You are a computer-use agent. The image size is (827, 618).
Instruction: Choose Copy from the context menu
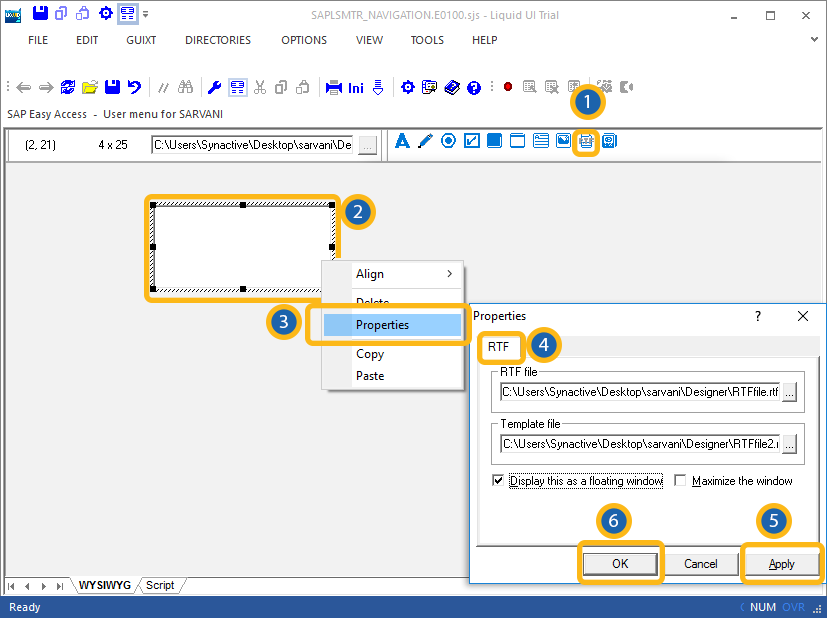tap(392, 354)
